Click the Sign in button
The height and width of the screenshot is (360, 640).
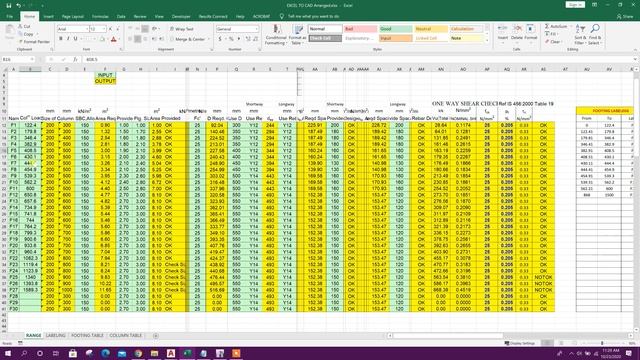pyautogui.click(x=575, y=5)
